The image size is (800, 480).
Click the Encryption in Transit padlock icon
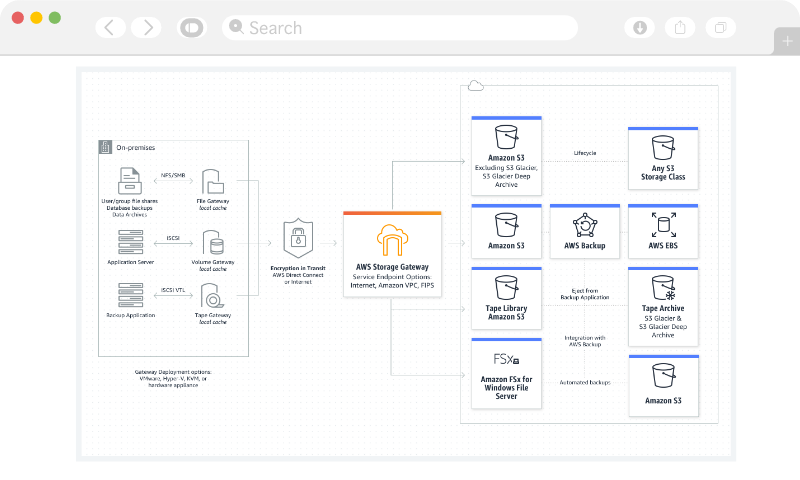pyautogui.click(x=297, y=239)
